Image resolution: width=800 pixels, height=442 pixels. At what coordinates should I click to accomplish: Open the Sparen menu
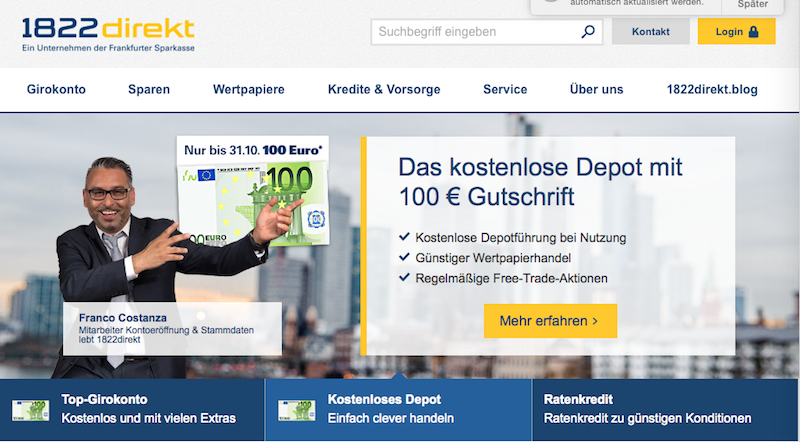click(149, 89)
